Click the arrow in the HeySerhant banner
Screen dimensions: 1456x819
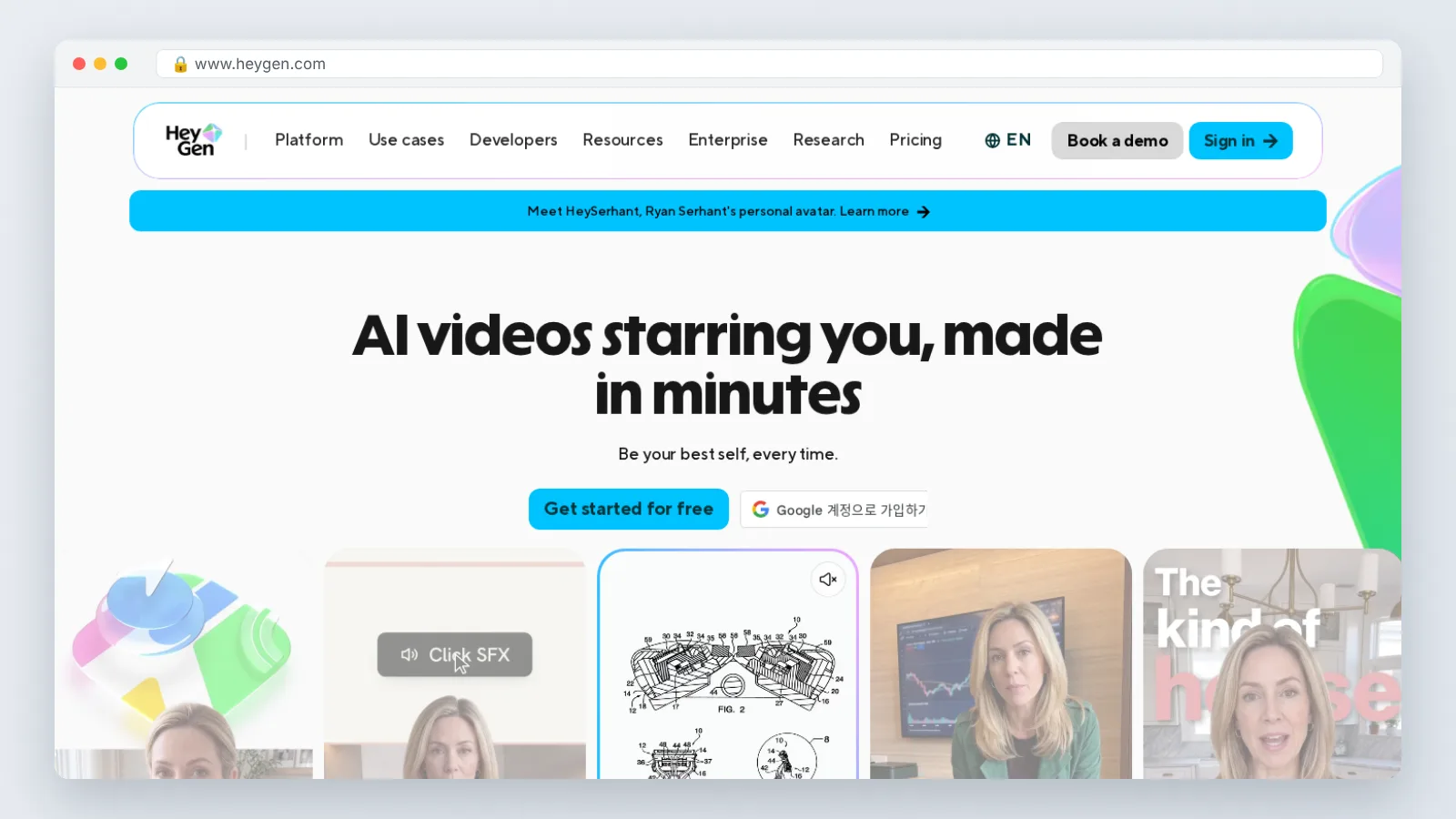coord(924,211)
